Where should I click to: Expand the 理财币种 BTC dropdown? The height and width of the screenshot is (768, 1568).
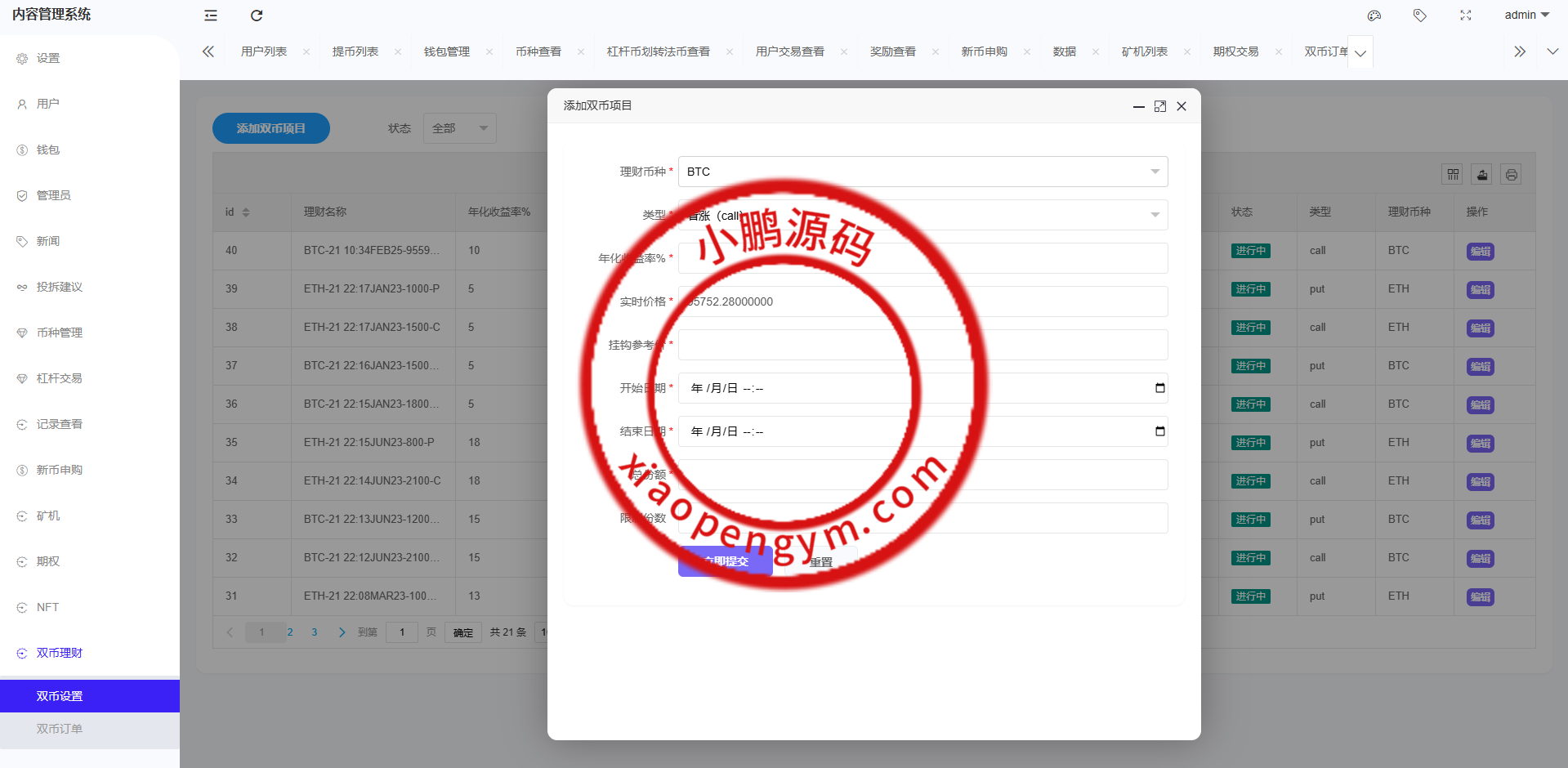pos(1155,172)
